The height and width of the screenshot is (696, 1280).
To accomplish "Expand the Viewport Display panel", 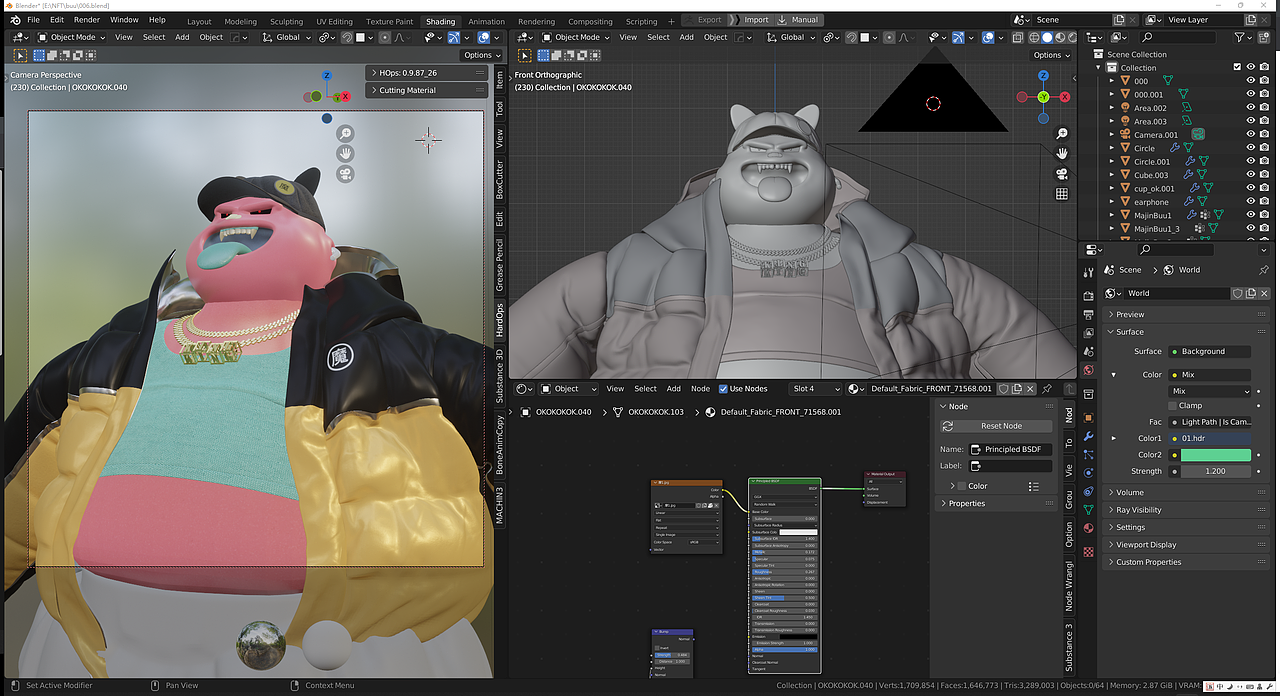I will [1184, 545].
